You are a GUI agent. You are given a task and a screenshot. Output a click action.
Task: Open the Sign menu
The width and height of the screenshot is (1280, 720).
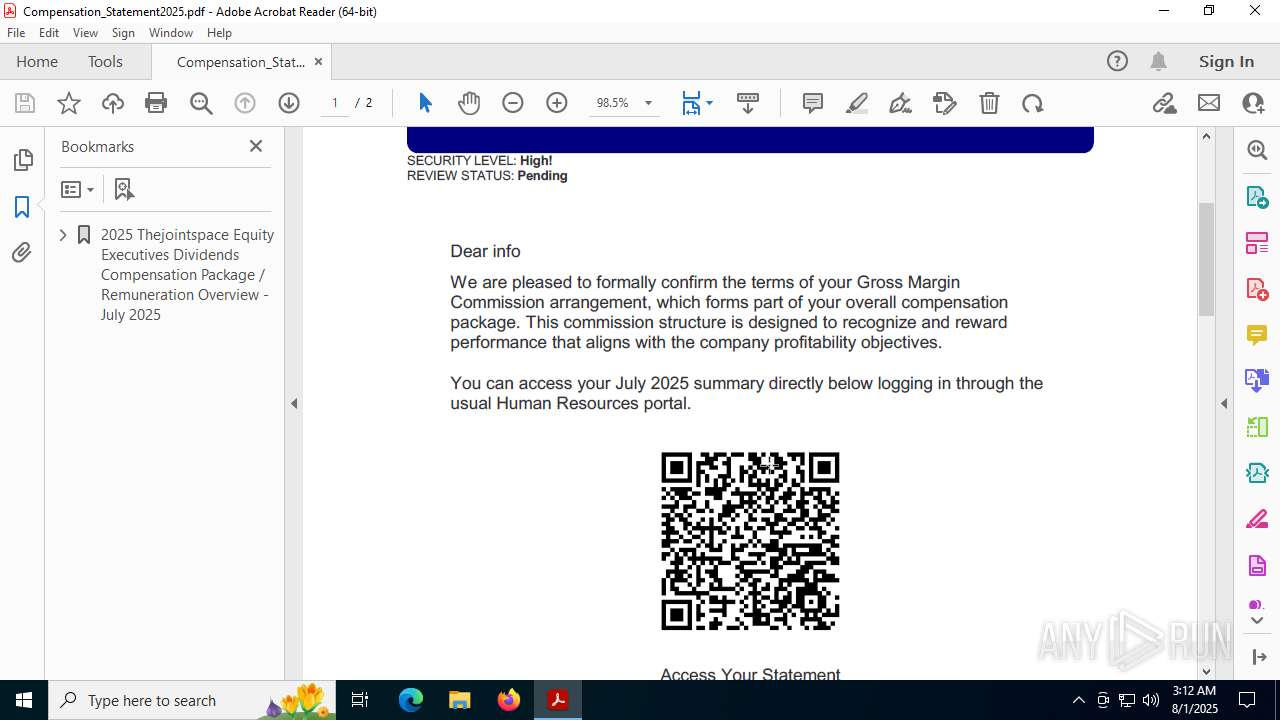[x=123, y=33]
